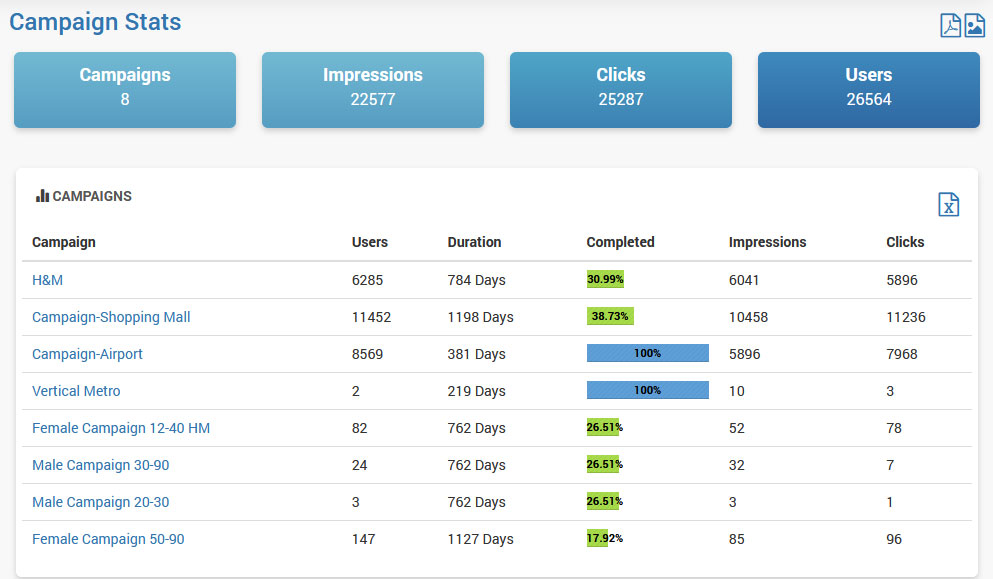Export campaign stats as PDF
The height and width of the screenshot is (579, 993).
point(950,25)
